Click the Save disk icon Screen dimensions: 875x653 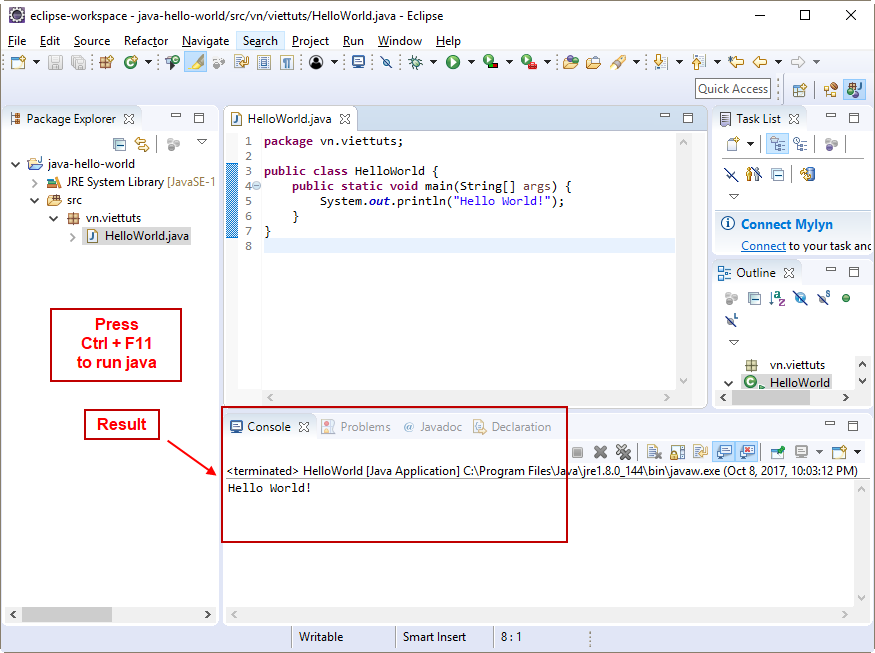click(x=55, y=62)
